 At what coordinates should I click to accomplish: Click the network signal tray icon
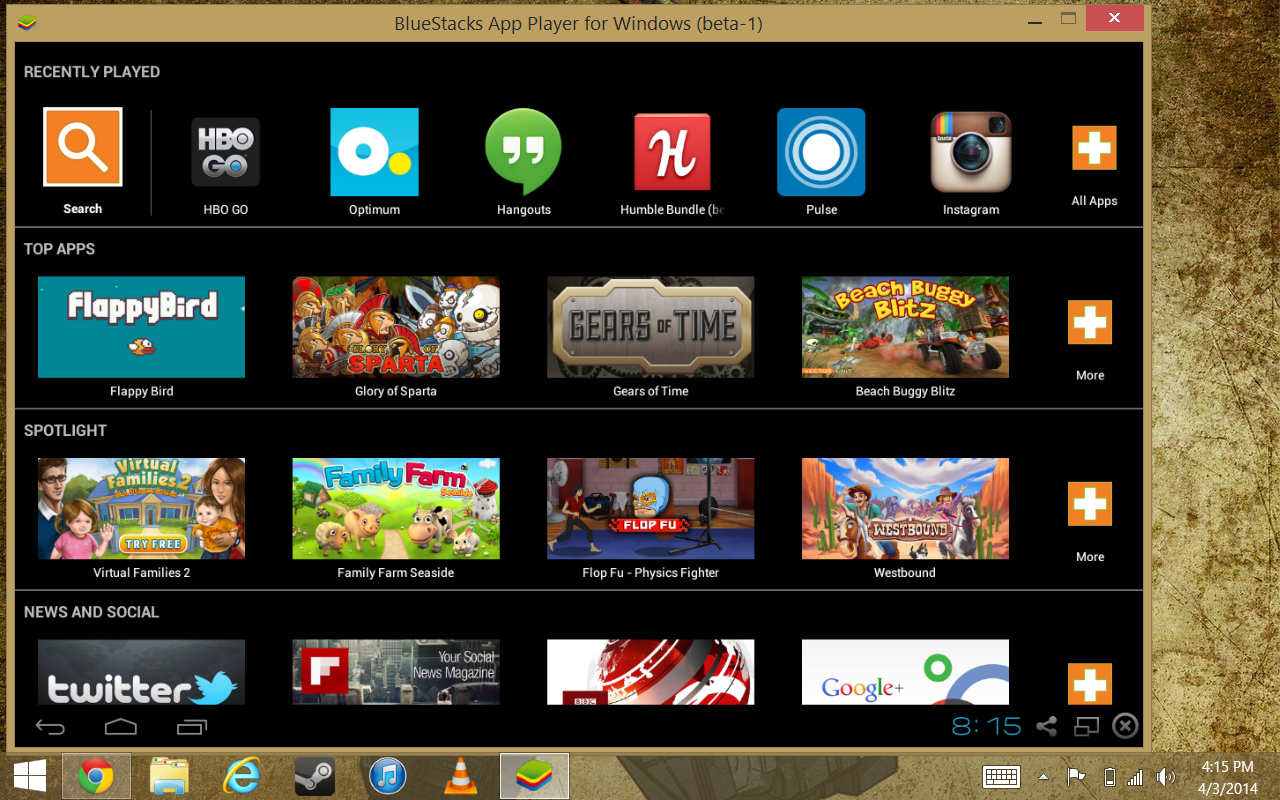[x=1135, y=777]
